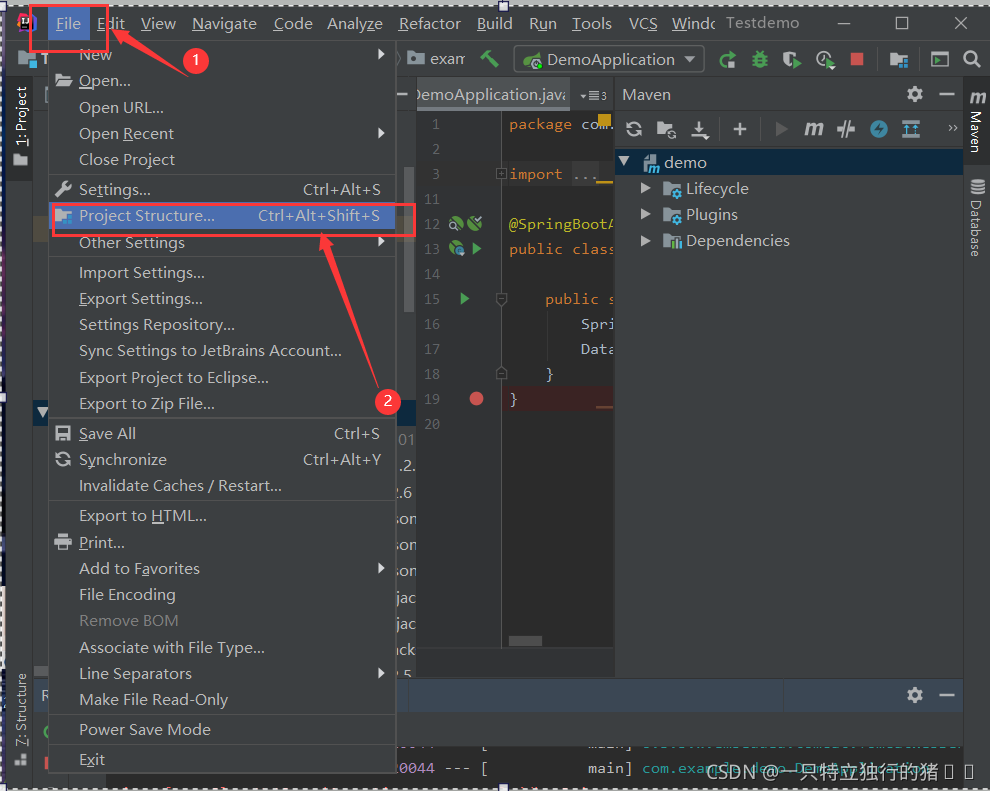Toggle Skip Tests mode Maven icon
Screen dimensions: 990x791
pos(845,129)
